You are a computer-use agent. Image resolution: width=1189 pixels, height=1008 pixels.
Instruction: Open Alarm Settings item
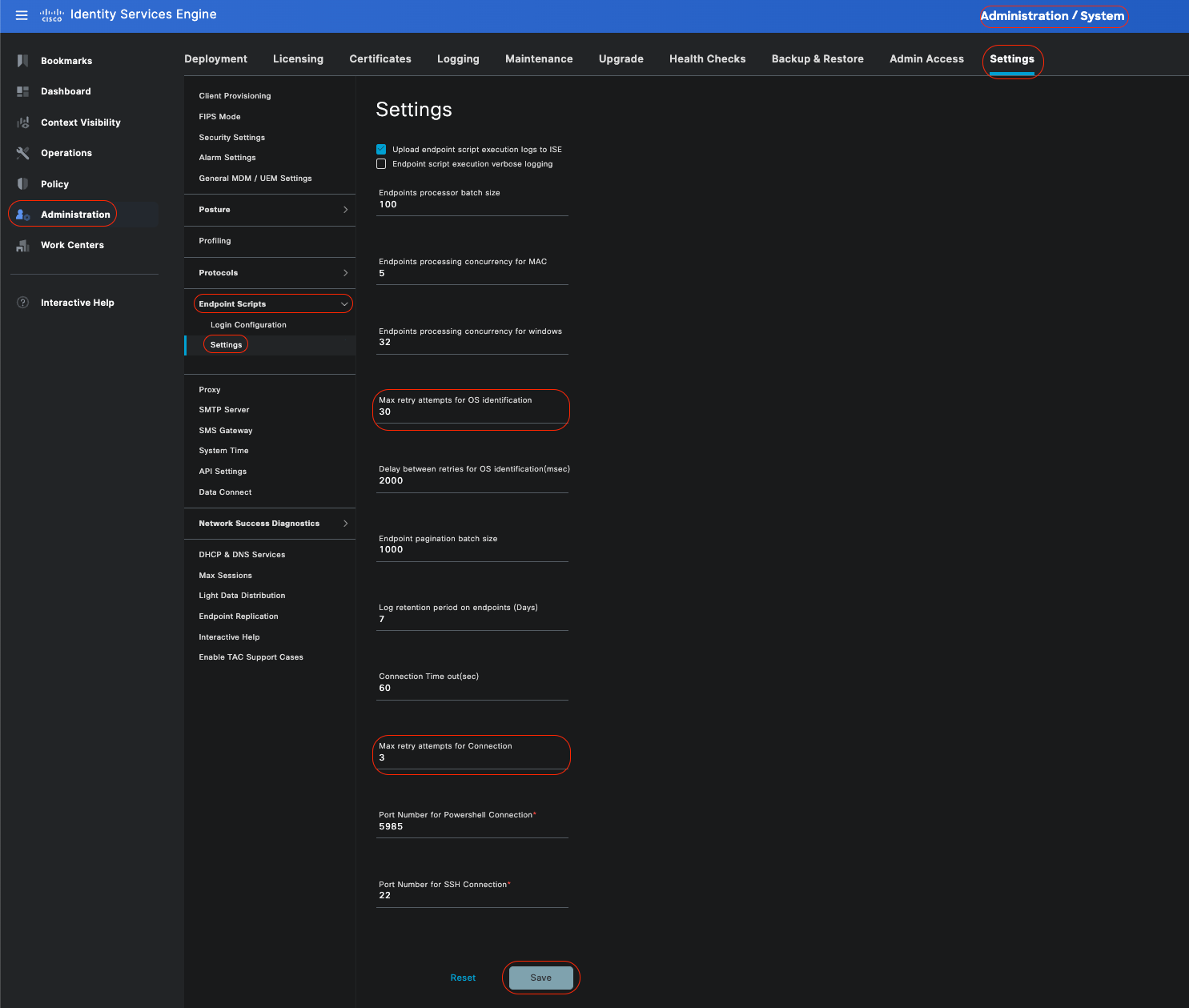[x=227, y=158]
